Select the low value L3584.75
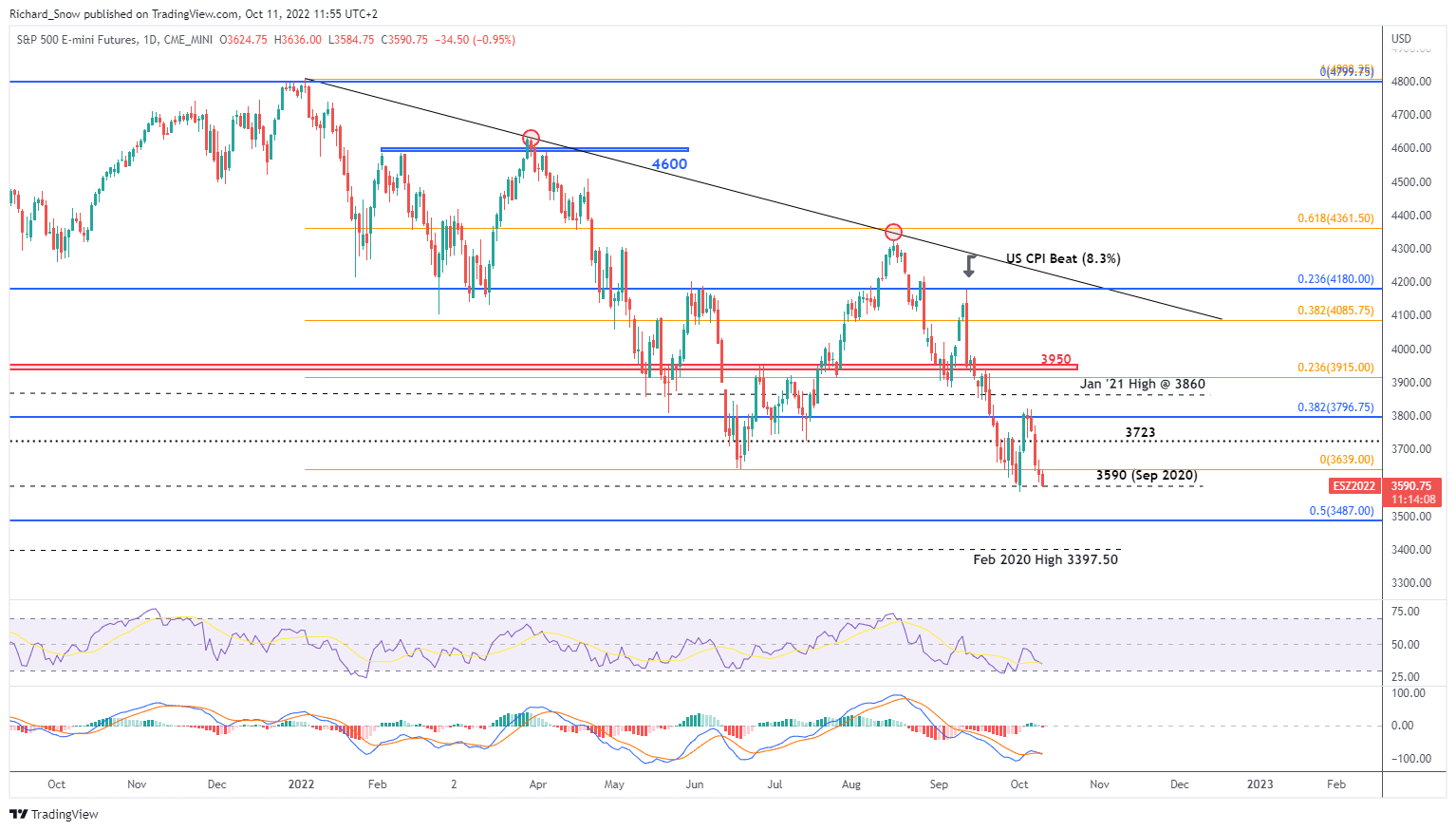 point(351,40)
